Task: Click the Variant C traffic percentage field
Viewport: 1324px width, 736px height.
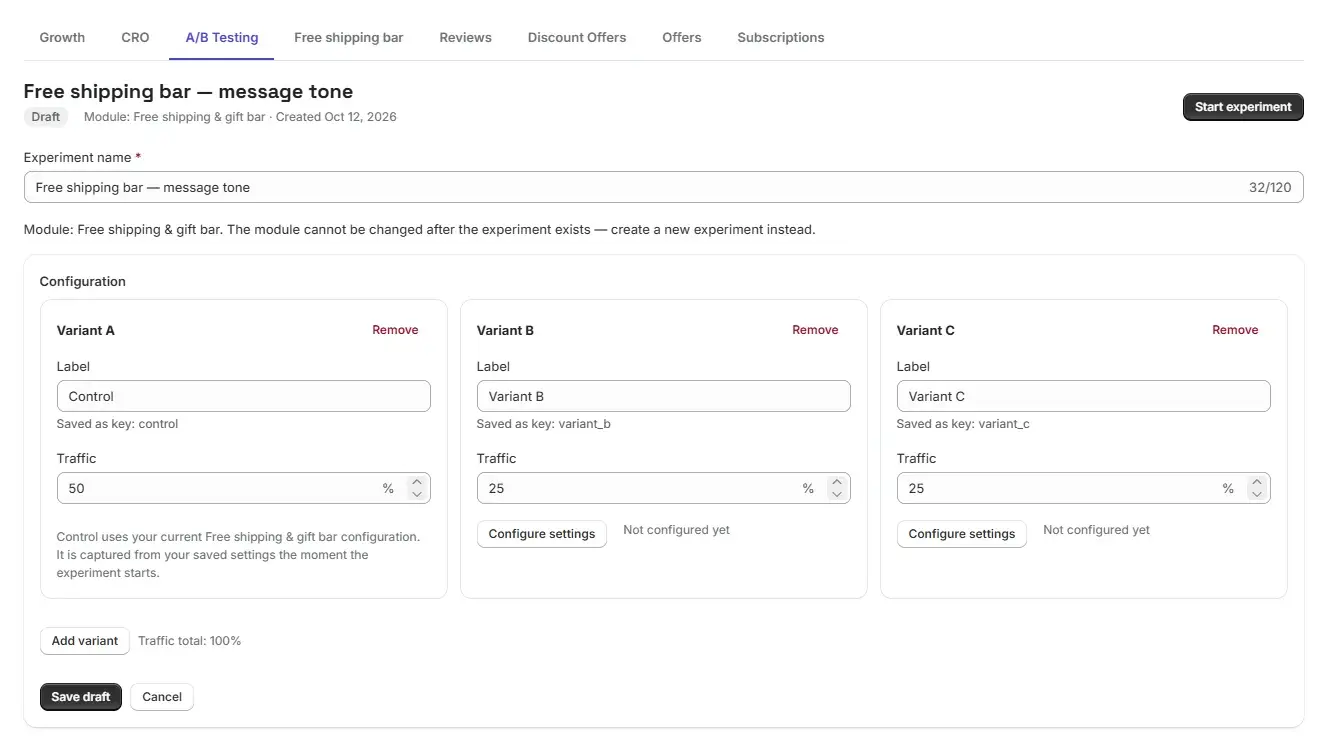Action: 1084,488
